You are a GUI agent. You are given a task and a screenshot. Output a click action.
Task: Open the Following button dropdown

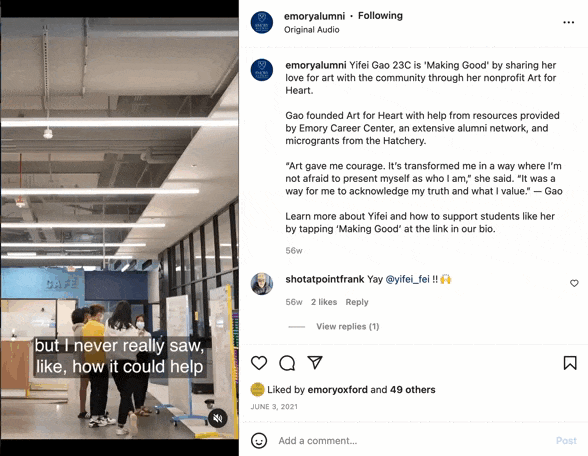pos(380,16)
